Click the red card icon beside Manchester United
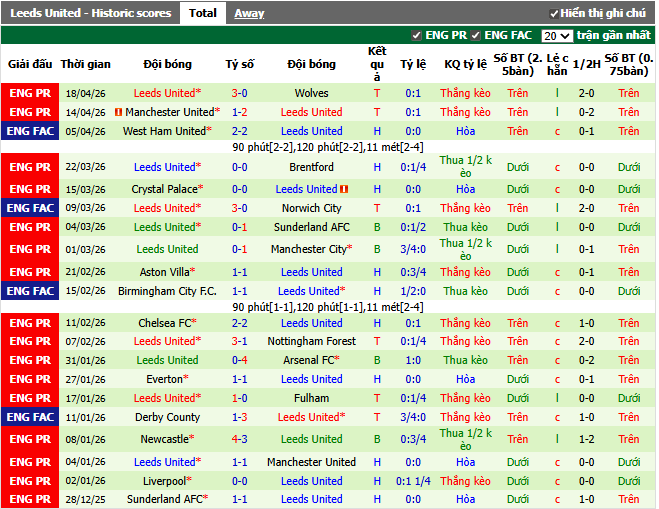This screenshot has width=659, height=509. pos(119,112)
